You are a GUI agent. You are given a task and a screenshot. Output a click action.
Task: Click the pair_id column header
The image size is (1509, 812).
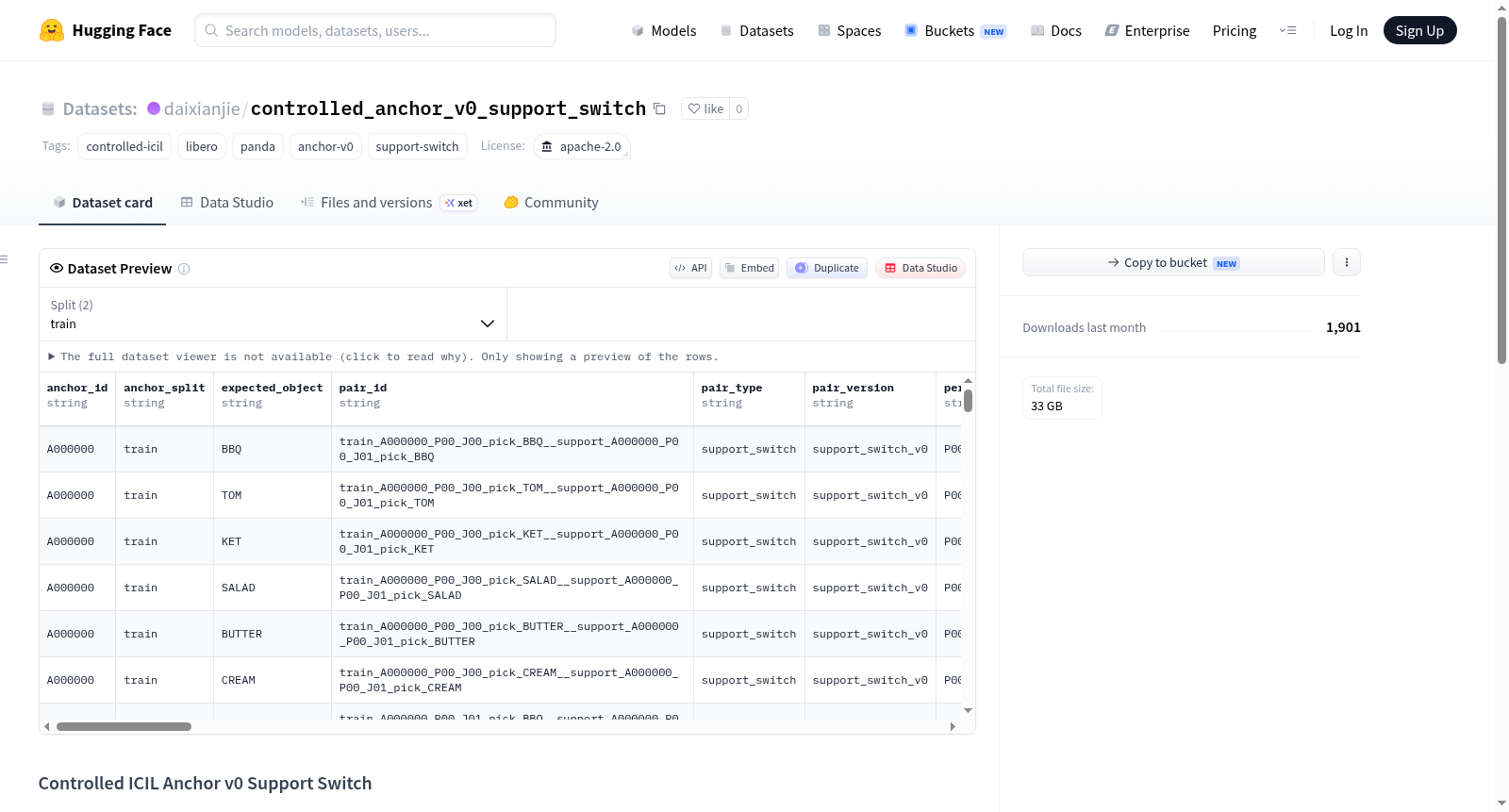(513, 395)
